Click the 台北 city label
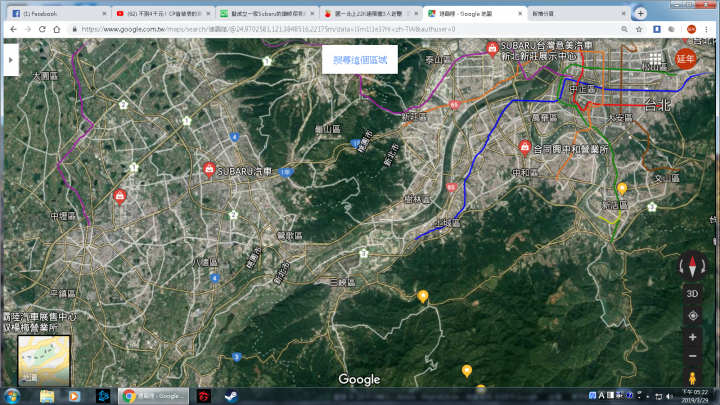This screenshot has width=720, height=405. click(657, 105)
